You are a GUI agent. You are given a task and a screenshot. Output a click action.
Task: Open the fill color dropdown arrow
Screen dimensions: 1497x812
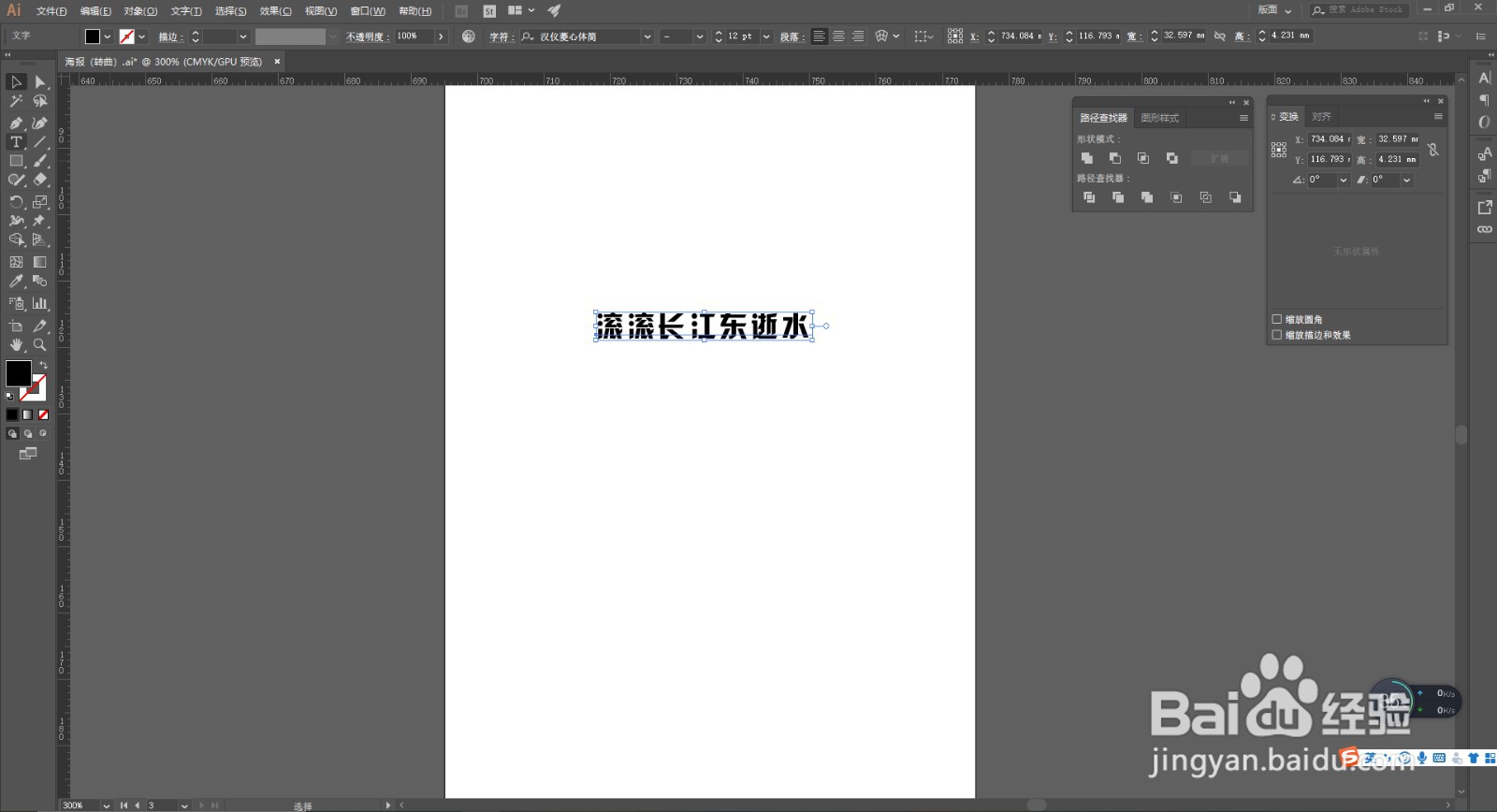108,36
